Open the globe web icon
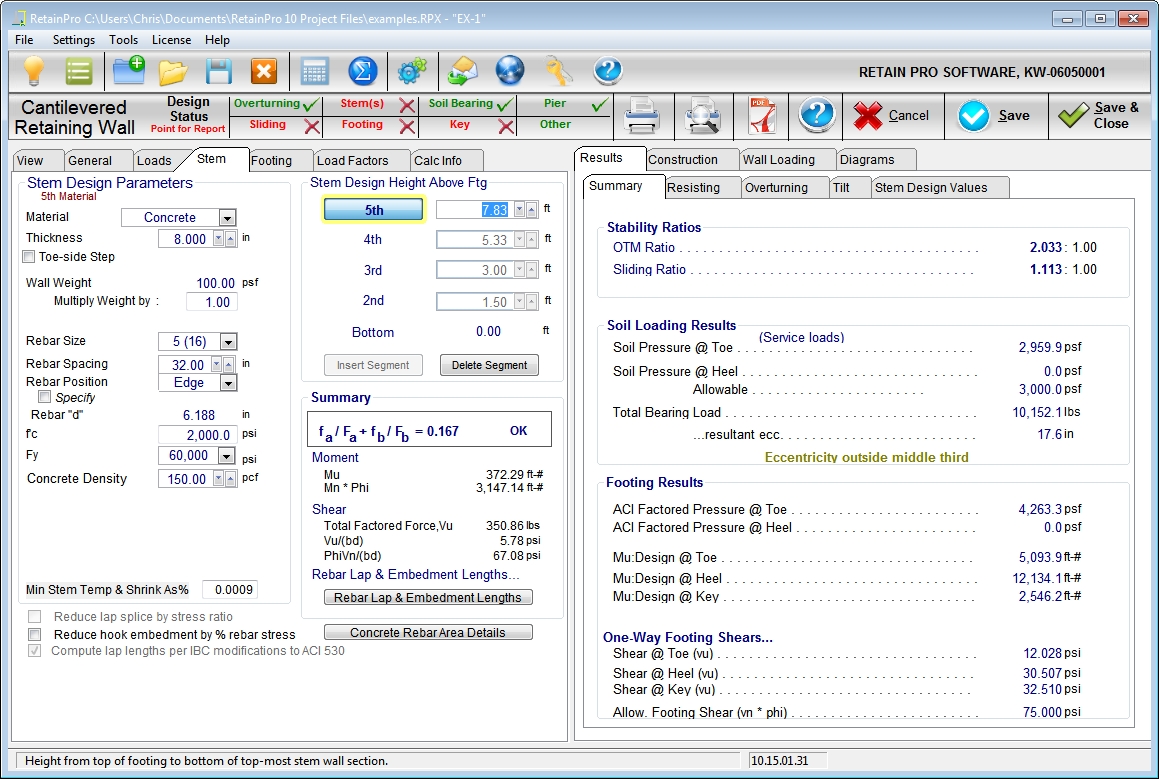Screen dimensions: 1159x779 click(x=510, y=71)
